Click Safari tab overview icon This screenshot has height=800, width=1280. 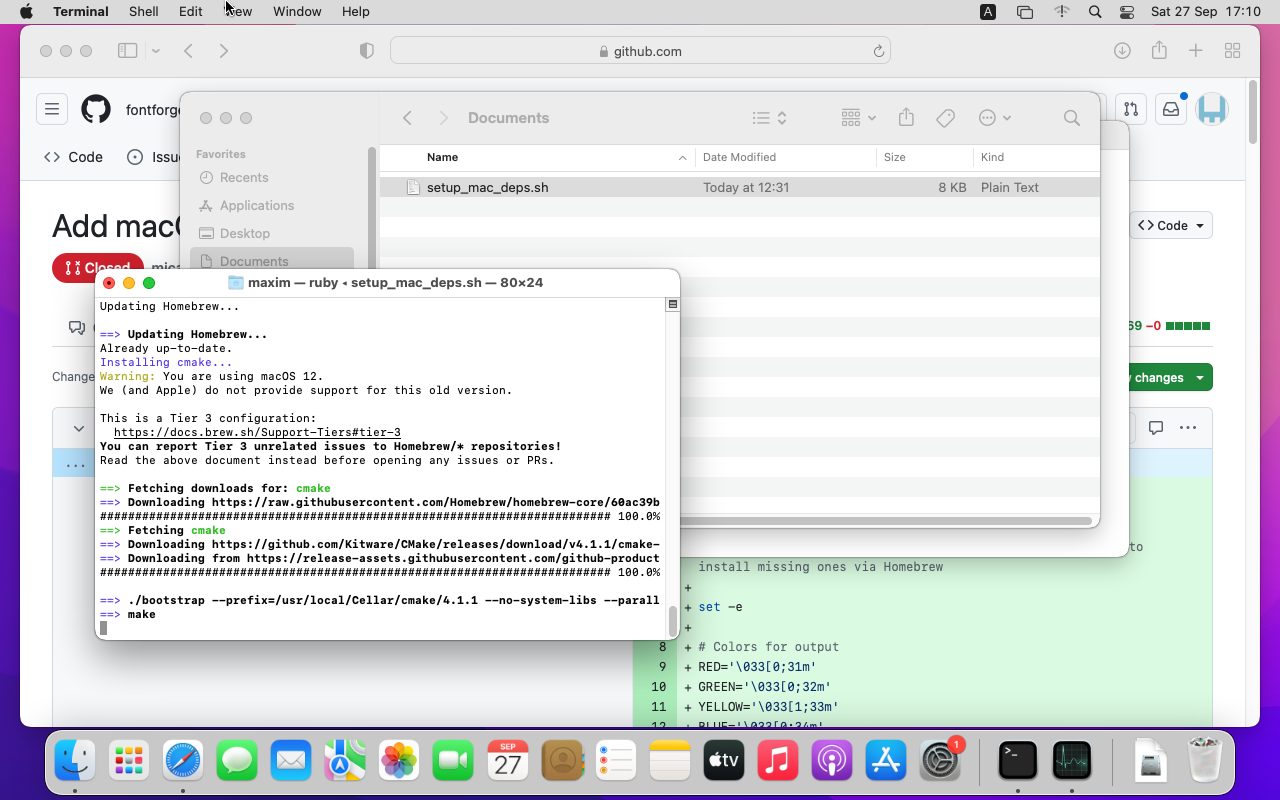click(x=1233, y=51)
